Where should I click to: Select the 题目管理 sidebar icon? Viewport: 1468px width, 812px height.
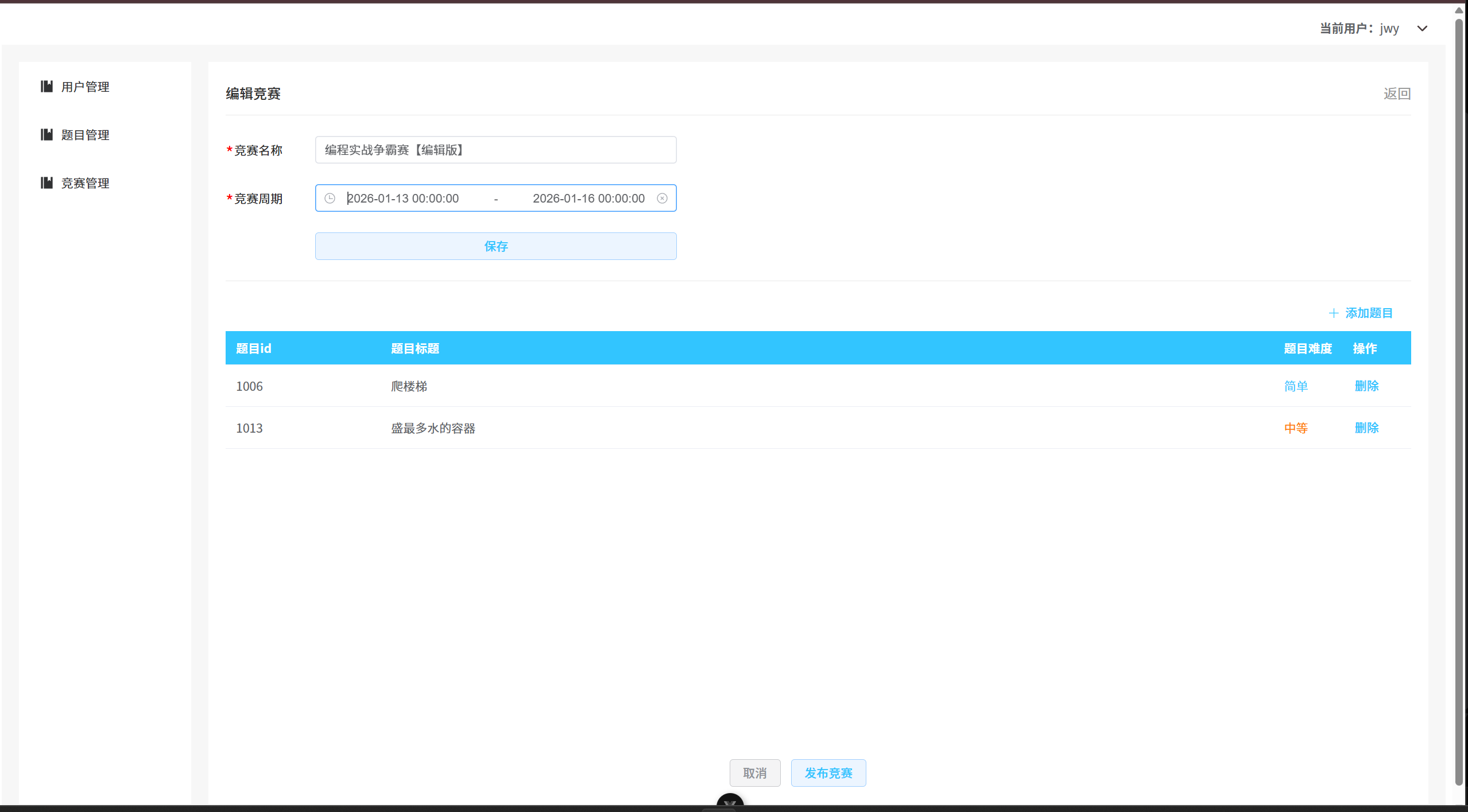click(47, 134)
